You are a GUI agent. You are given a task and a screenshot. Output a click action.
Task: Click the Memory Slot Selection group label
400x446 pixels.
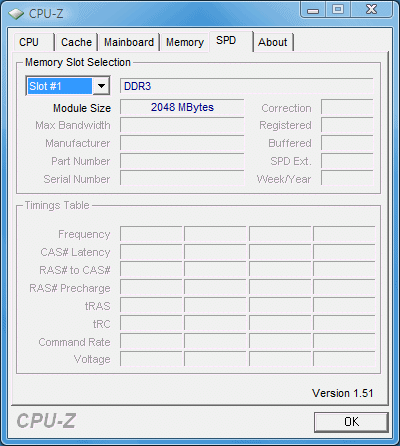(x=78, y=62)
